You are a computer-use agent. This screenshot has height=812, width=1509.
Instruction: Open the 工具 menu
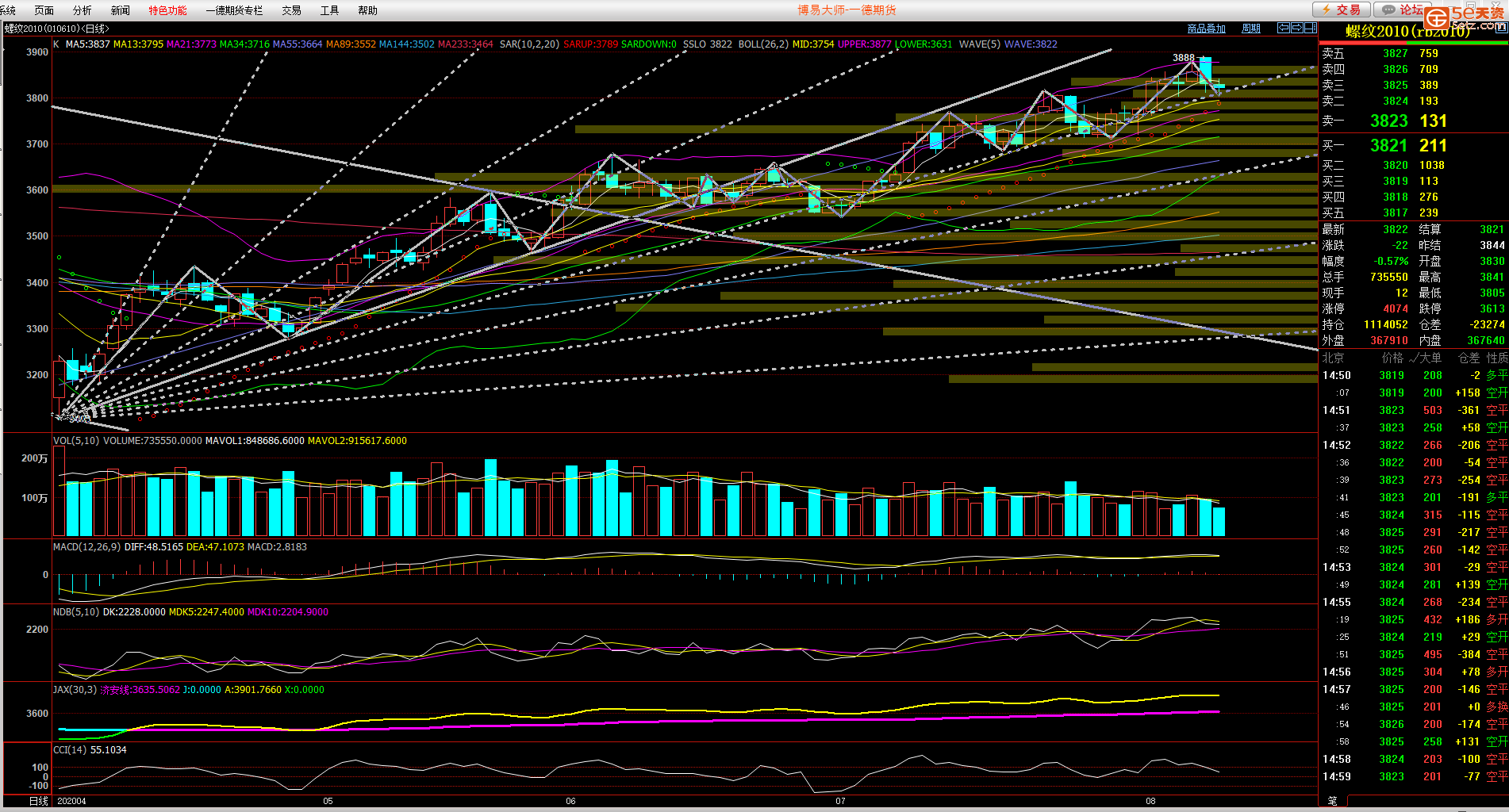click(x=329, y=10)
